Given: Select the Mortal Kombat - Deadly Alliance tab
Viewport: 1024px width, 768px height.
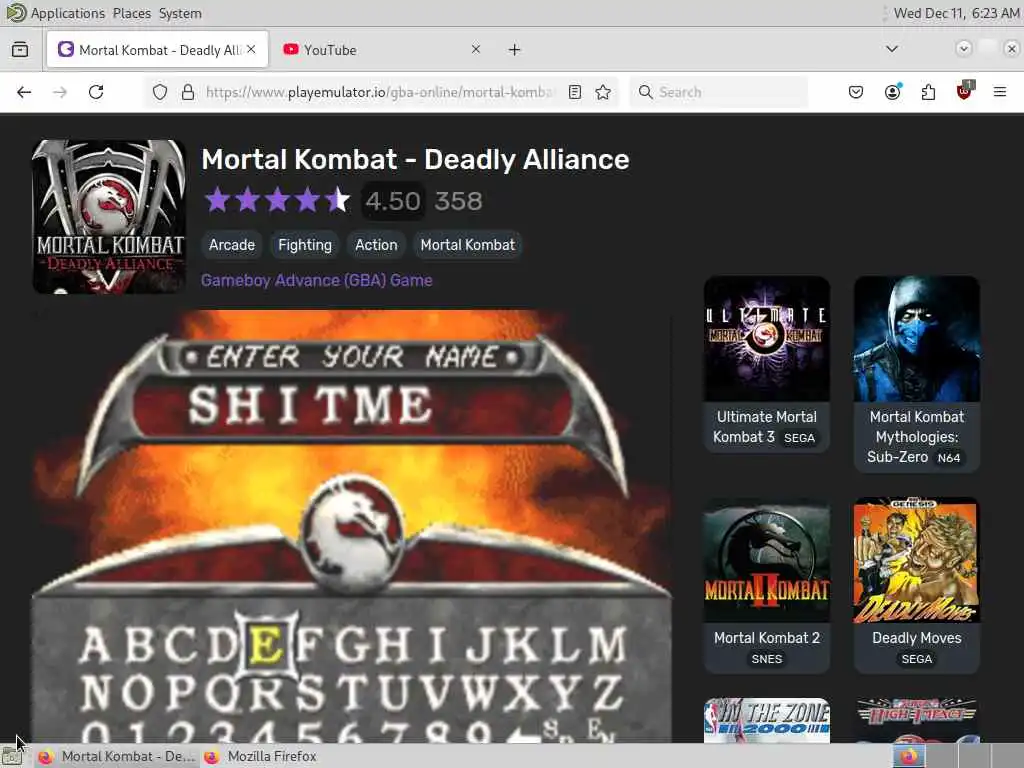Looking at the screenshot, I should click(x=157, y=50).
